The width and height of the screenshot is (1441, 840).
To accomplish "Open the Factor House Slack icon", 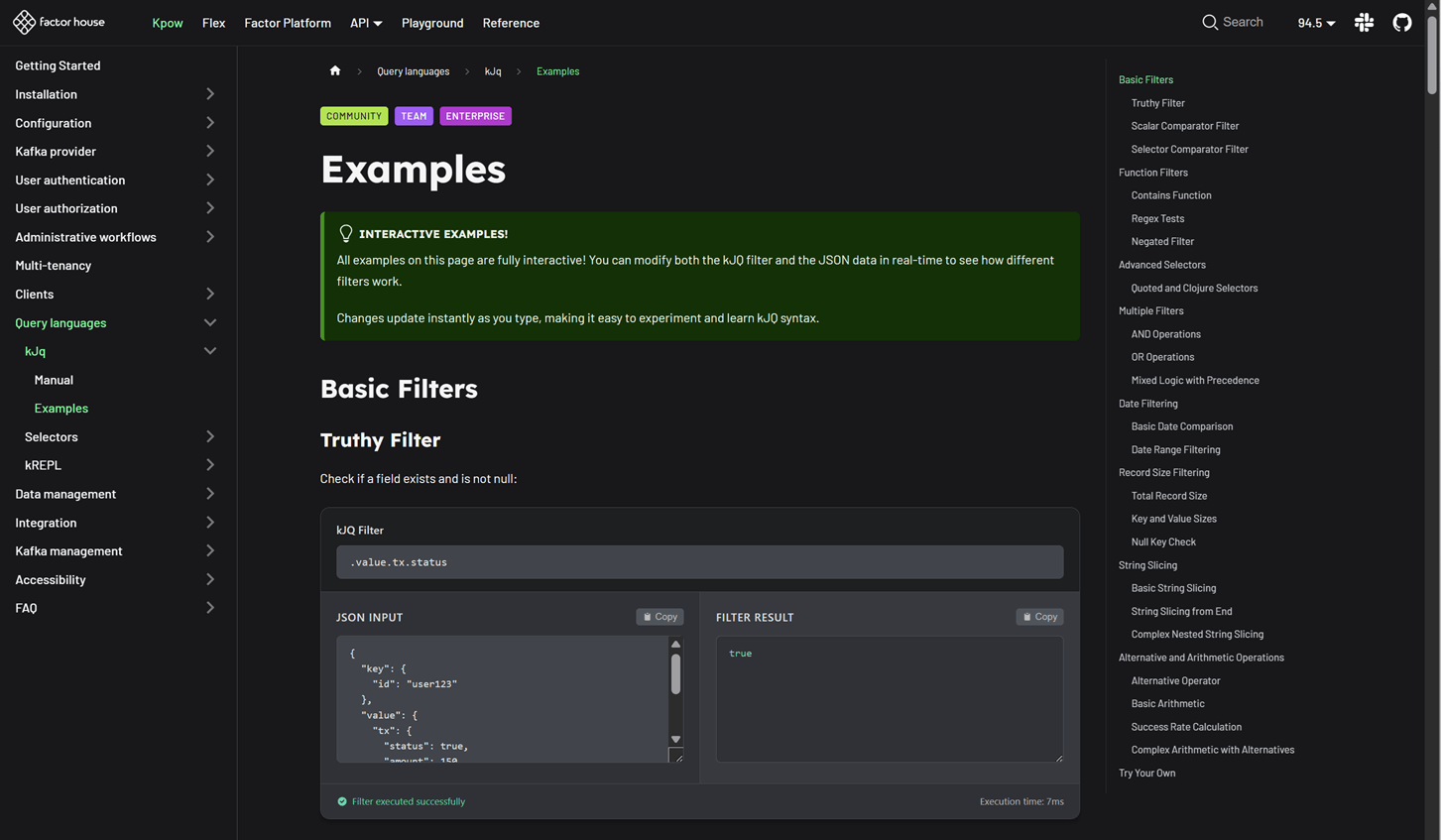I will coord(1364,22).
